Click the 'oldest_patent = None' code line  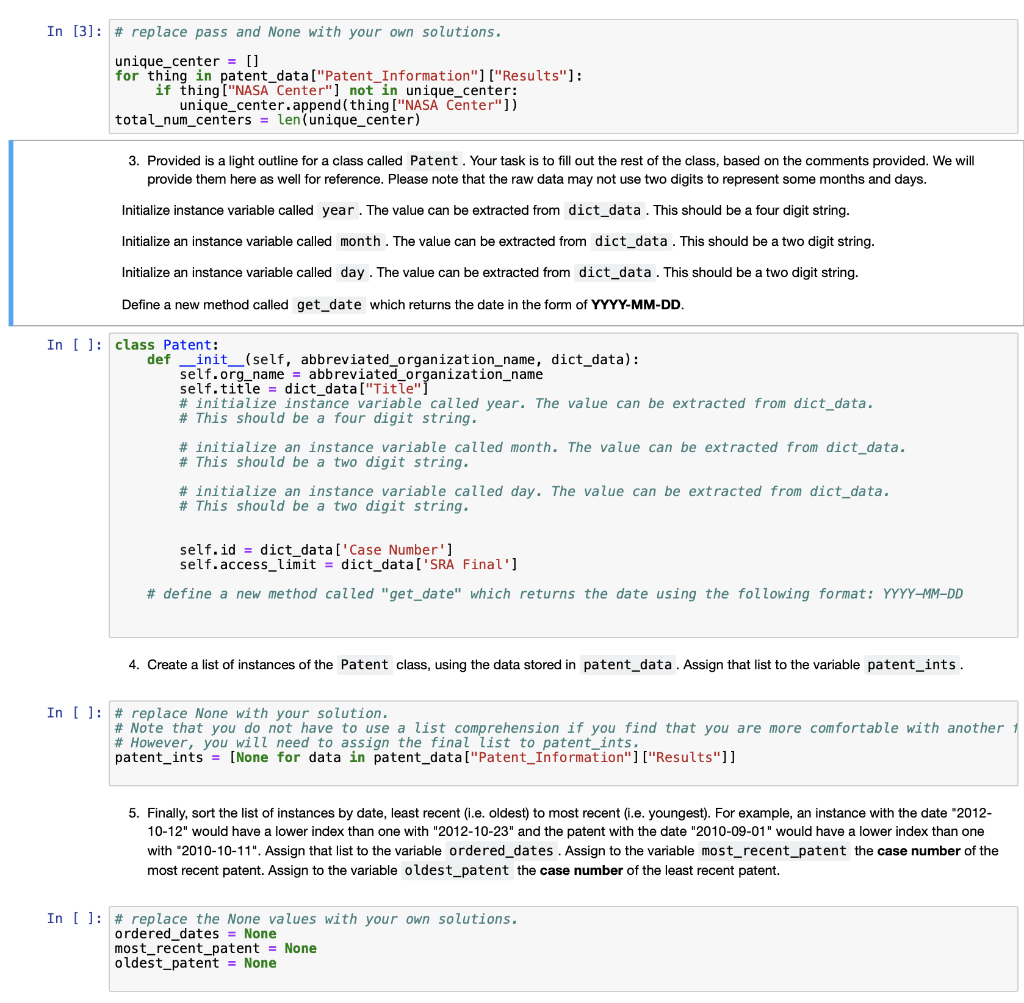195,963
